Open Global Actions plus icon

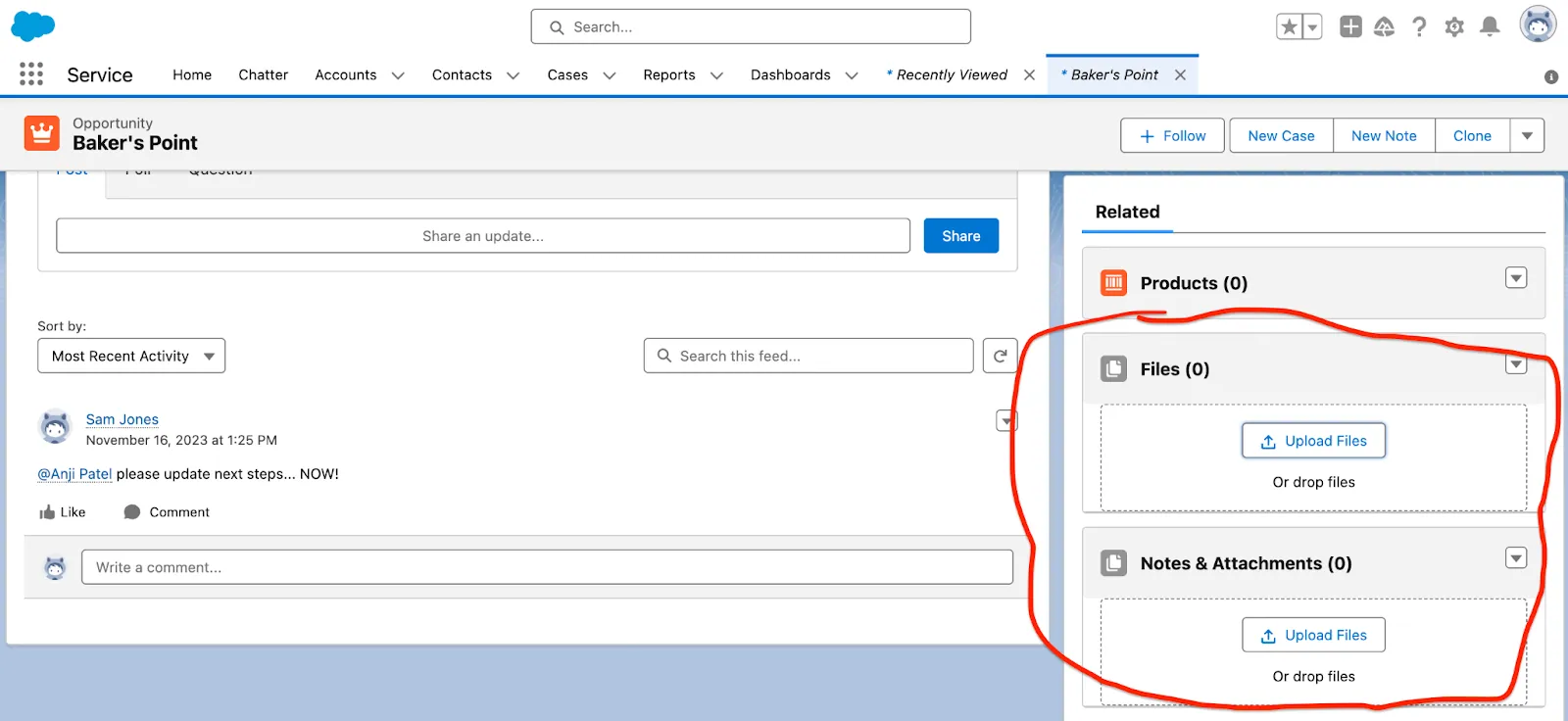1350,27
